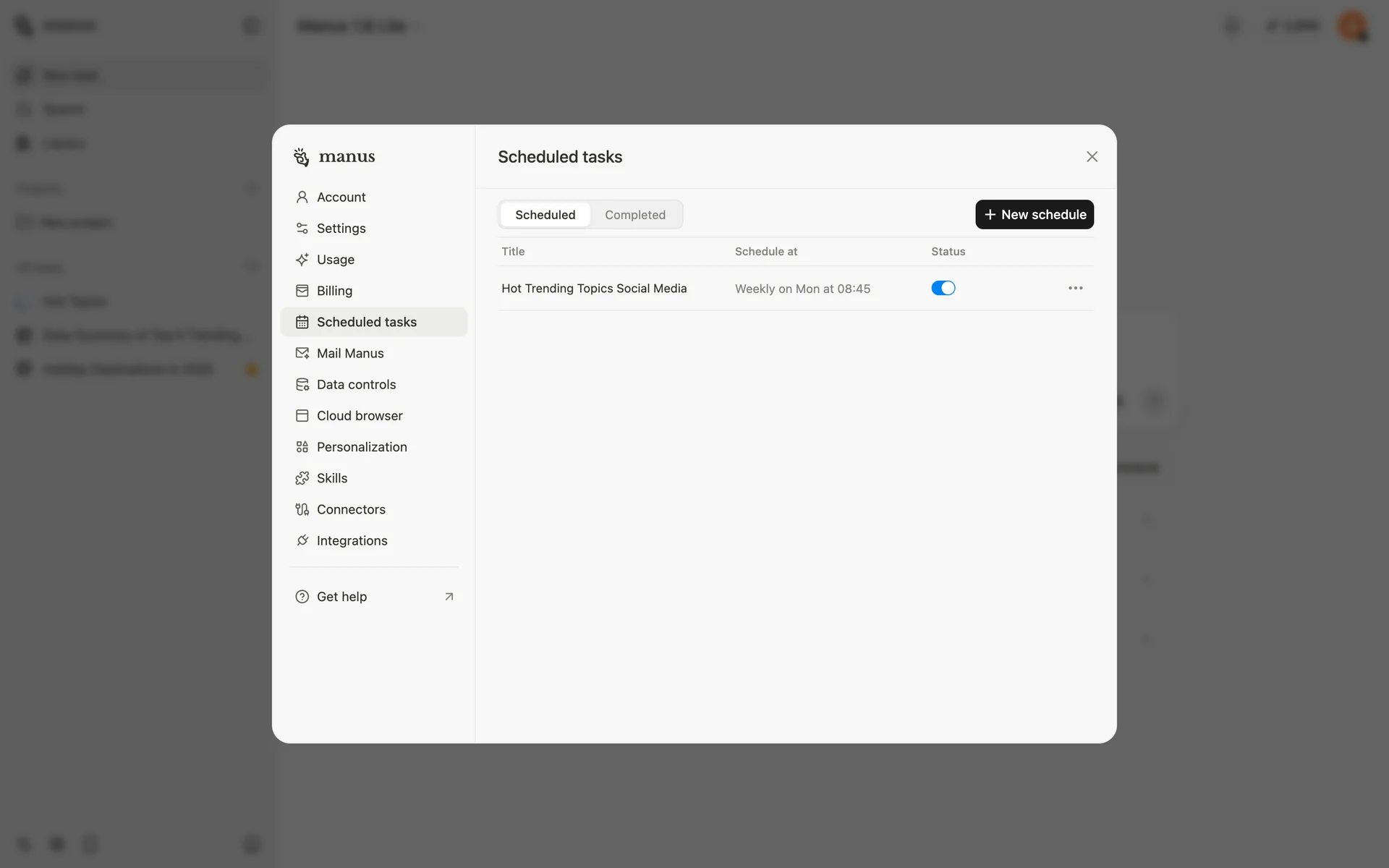Open the Integrations plug icon
1389x868 pixels.
tap(302, 540)
